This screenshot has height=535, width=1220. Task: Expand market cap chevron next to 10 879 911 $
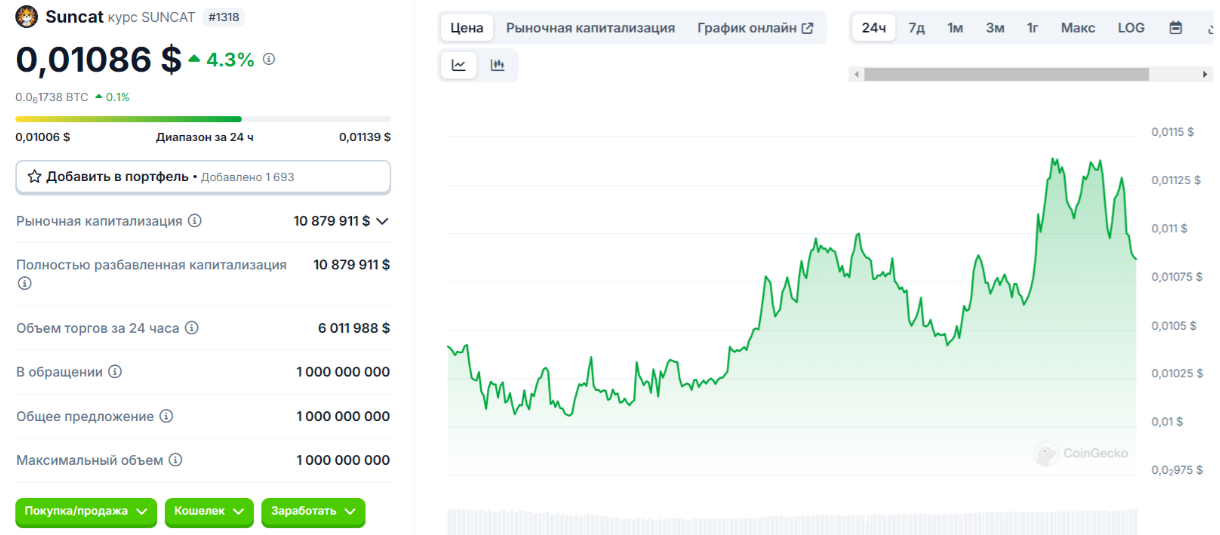click(382, 221)
